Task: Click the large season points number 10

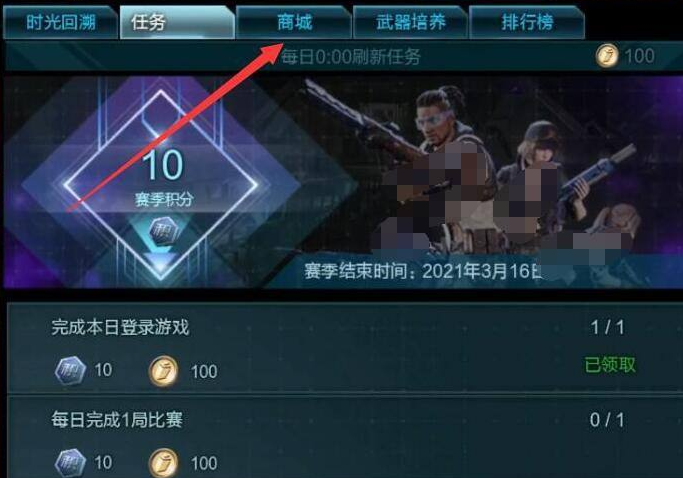Action: 162,165
